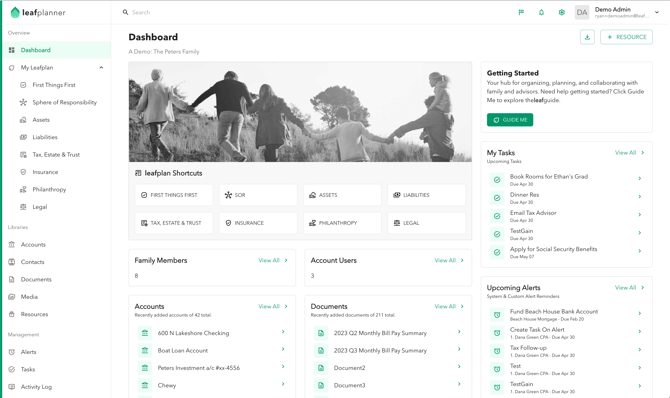Viewport: 670px width, 398px height.
Task: Check off Apply for Social Security Benefits
Action: (x=497, y=252)
